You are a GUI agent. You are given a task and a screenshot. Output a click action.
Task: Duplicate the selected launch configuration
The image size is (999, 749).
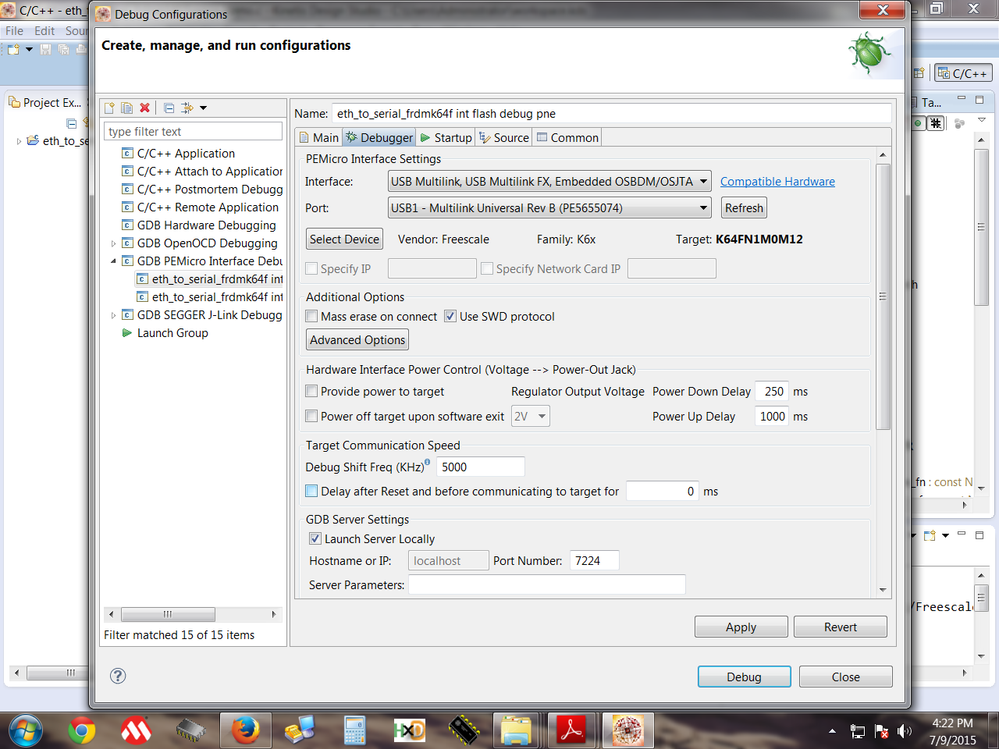coord(127,108)
